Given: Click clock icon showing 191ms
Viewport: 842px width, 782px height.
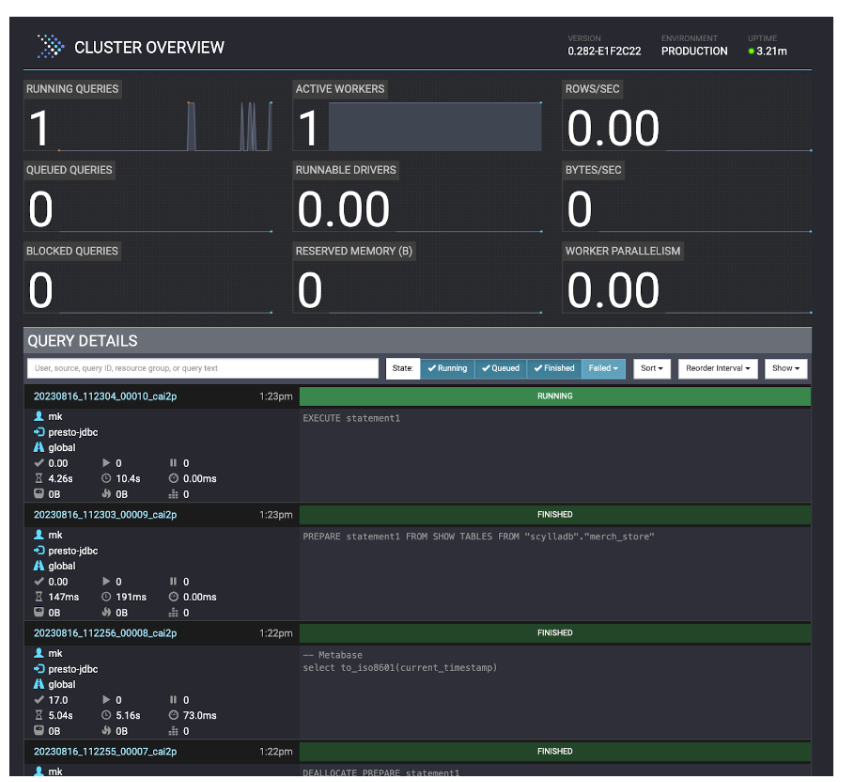Looking at the screenshot, I should [x=106, y=597].
